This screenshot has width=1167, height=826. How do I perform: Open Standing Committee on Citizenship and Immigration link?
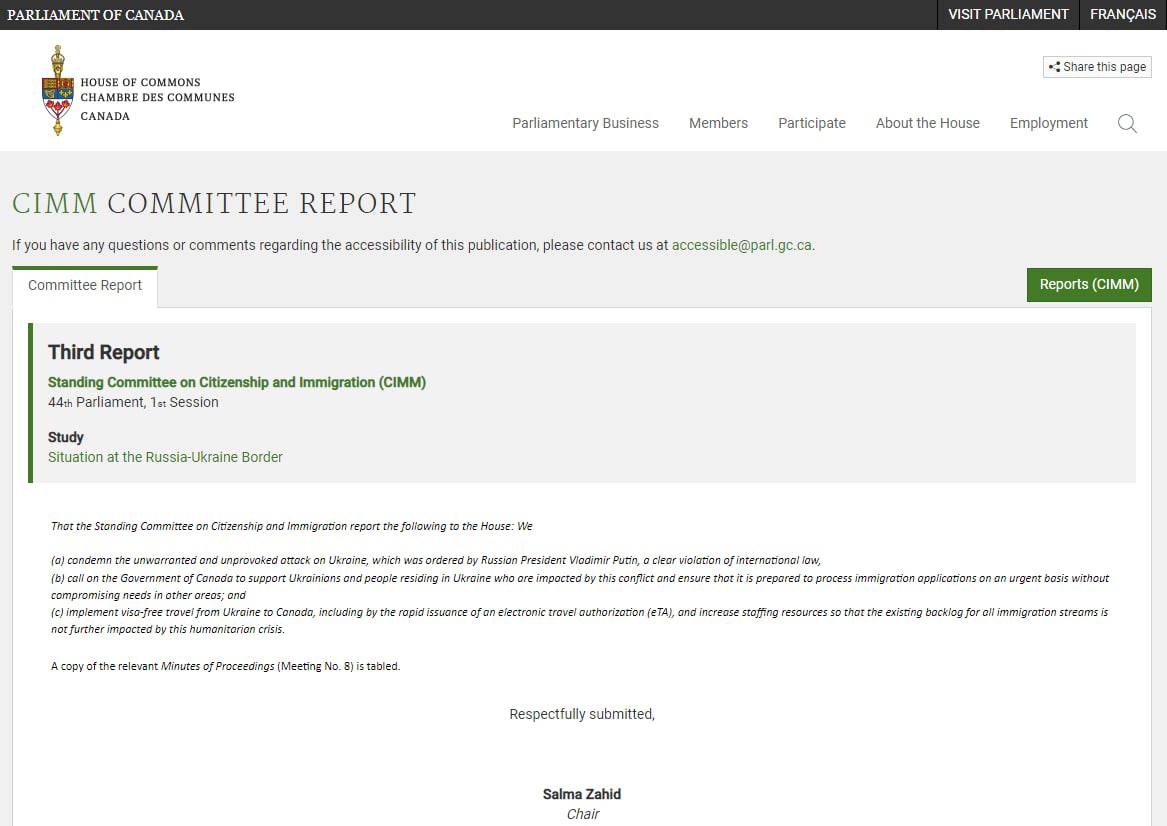click(237, 382)
